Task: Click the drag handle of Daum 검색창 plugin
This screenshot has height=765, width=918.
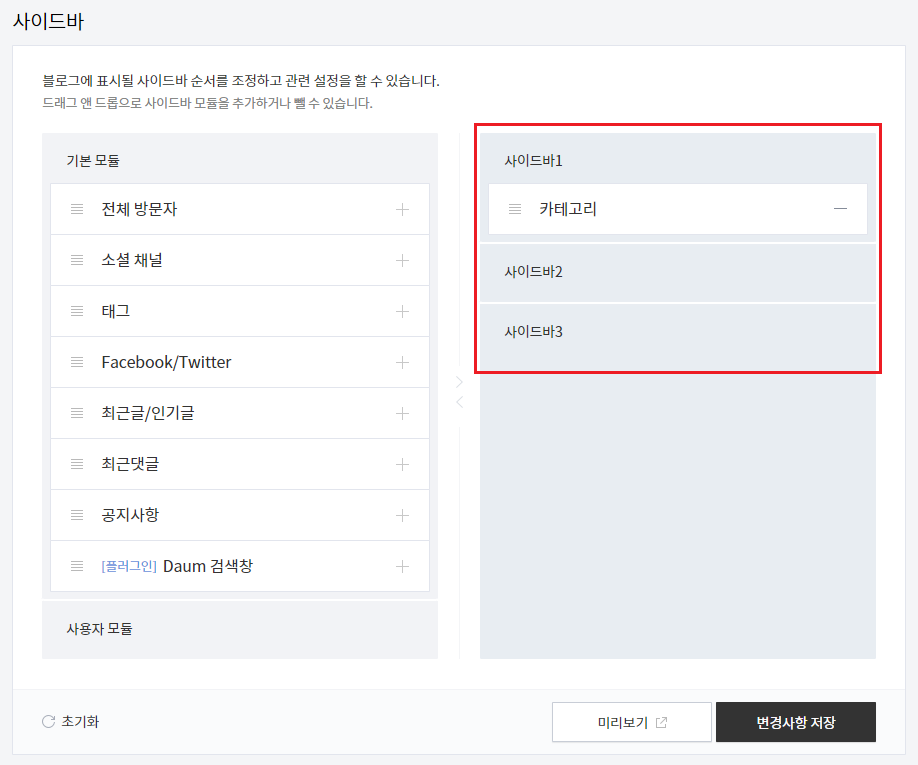Action: pos(77,566)
